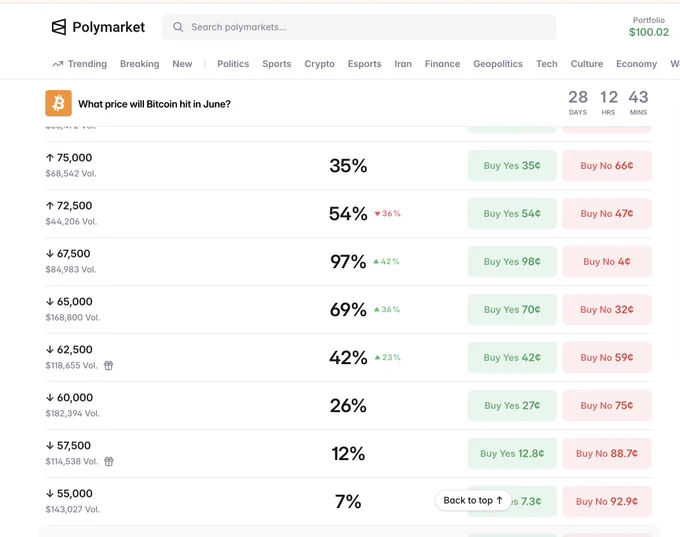Screen dimensions: 680x537
Task: Open the Portfolio $100.02 balance
Action: point(649,27)
